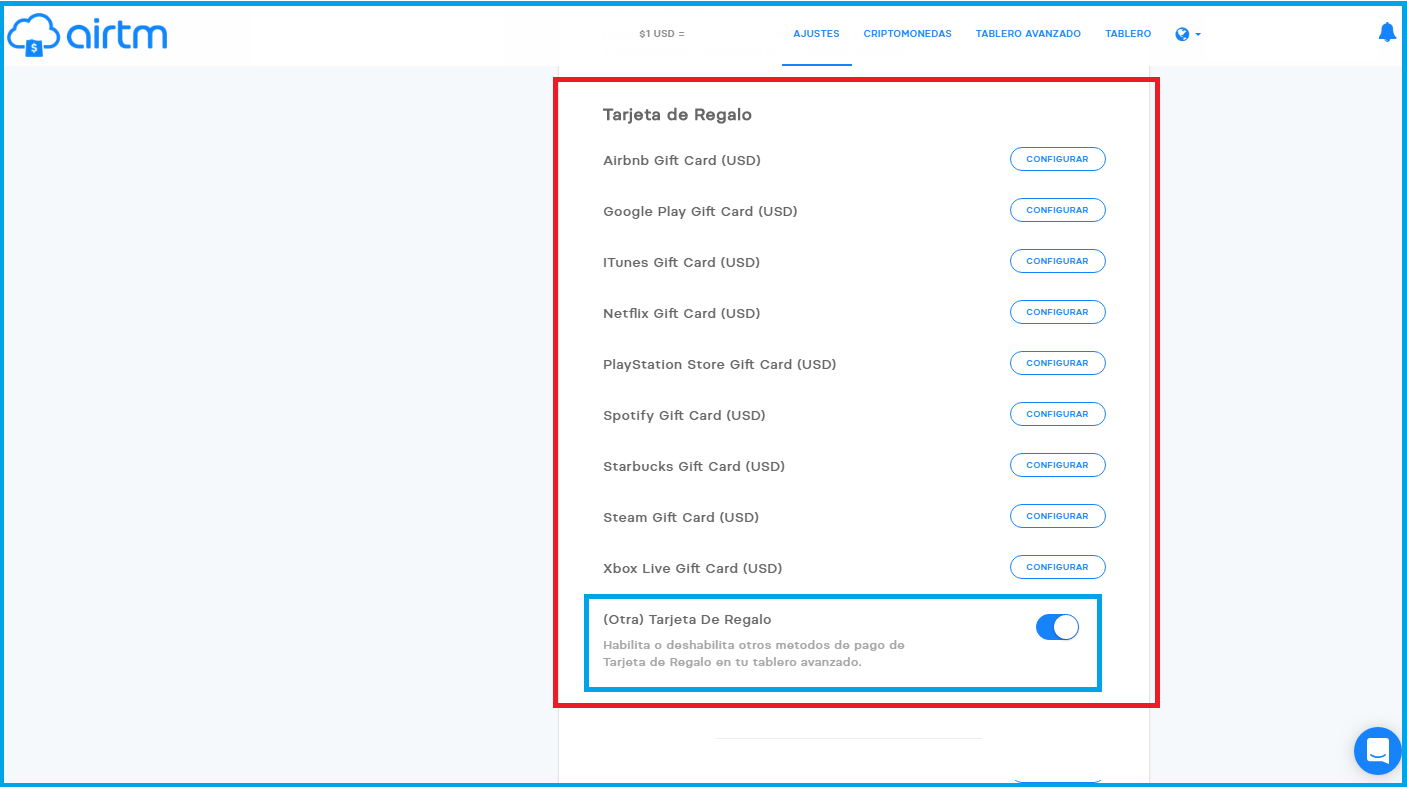Select the Steam Gift Card (USD) label
The image size is (1407, 787).
tap(681, 517)
